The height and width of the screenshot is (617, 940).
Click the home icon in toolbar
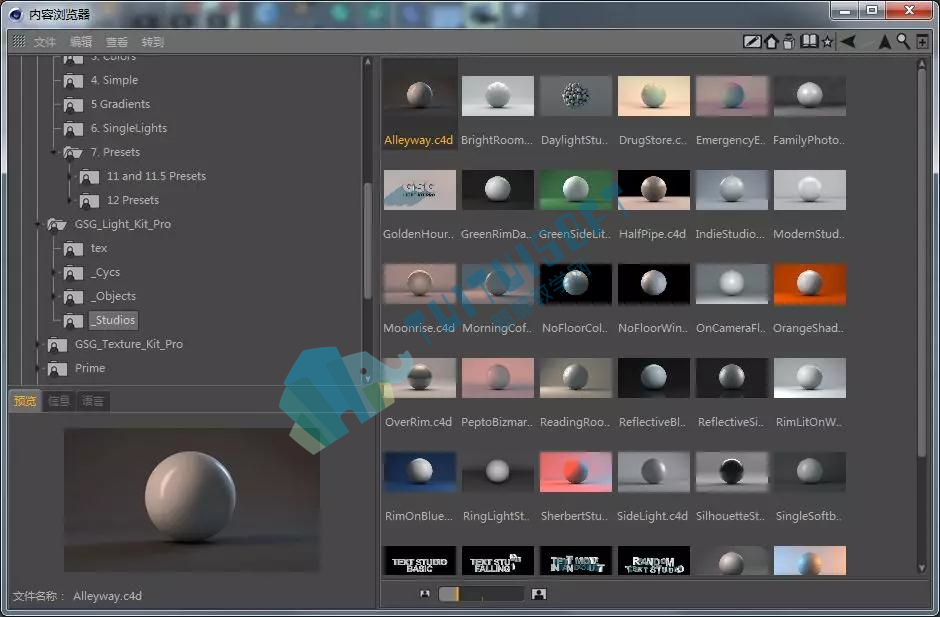pos(772,41)
